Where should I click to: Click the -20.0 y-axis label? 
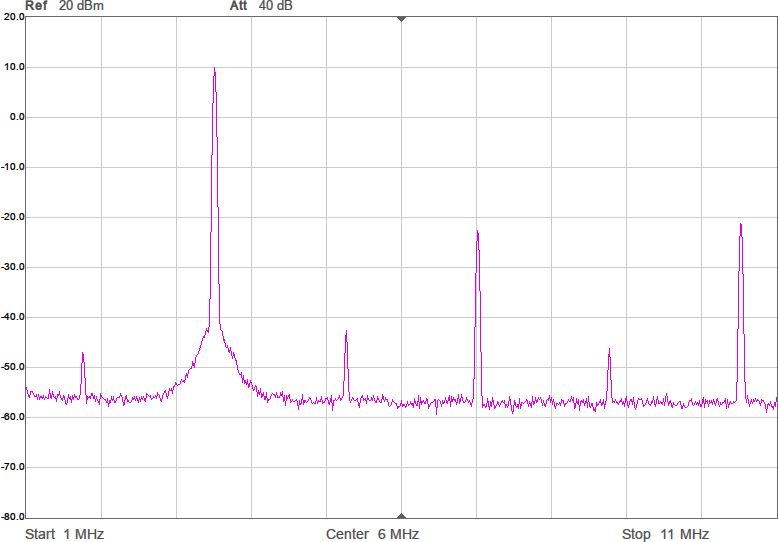[x=13, y=217]
